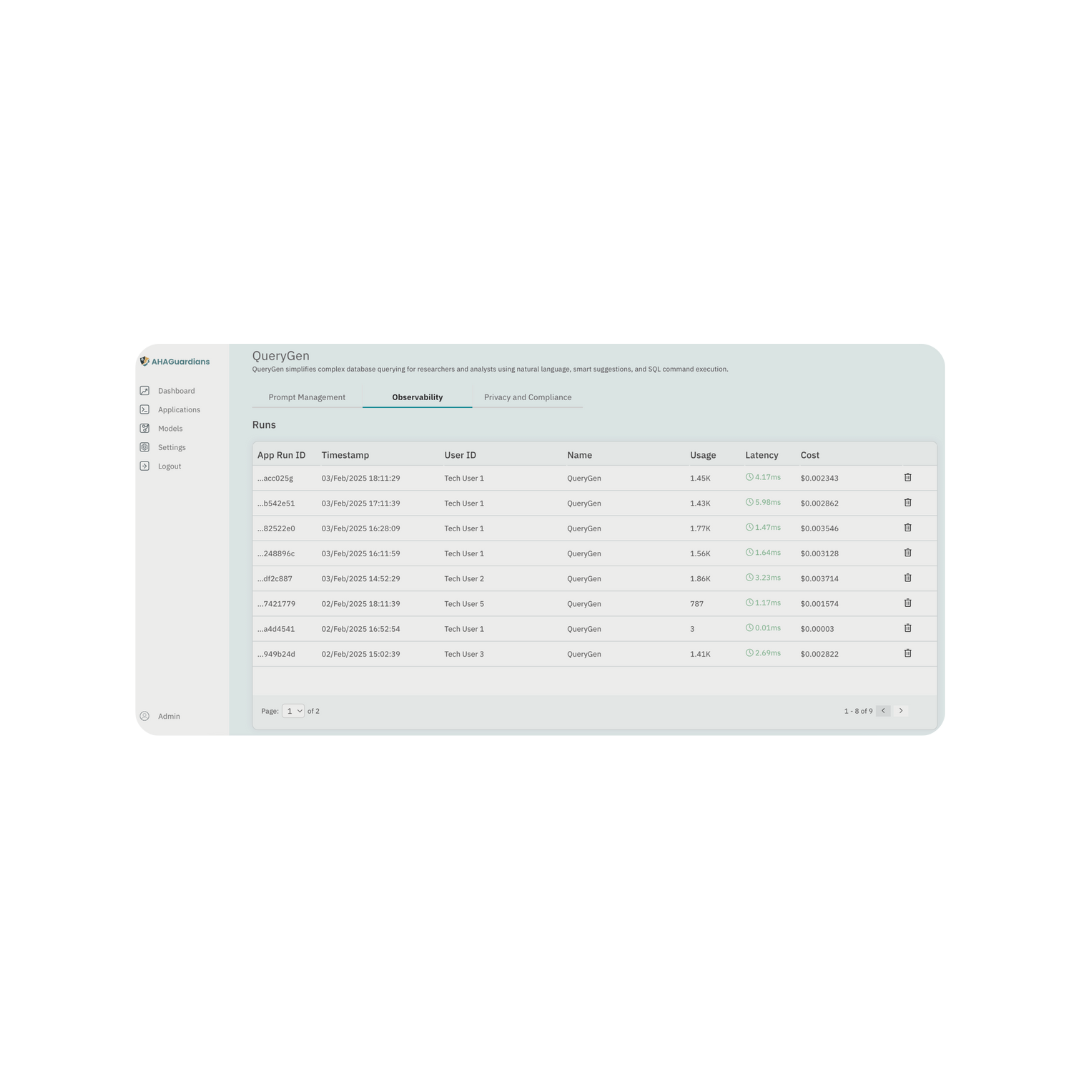Click the Logout icon

point(145,466)
